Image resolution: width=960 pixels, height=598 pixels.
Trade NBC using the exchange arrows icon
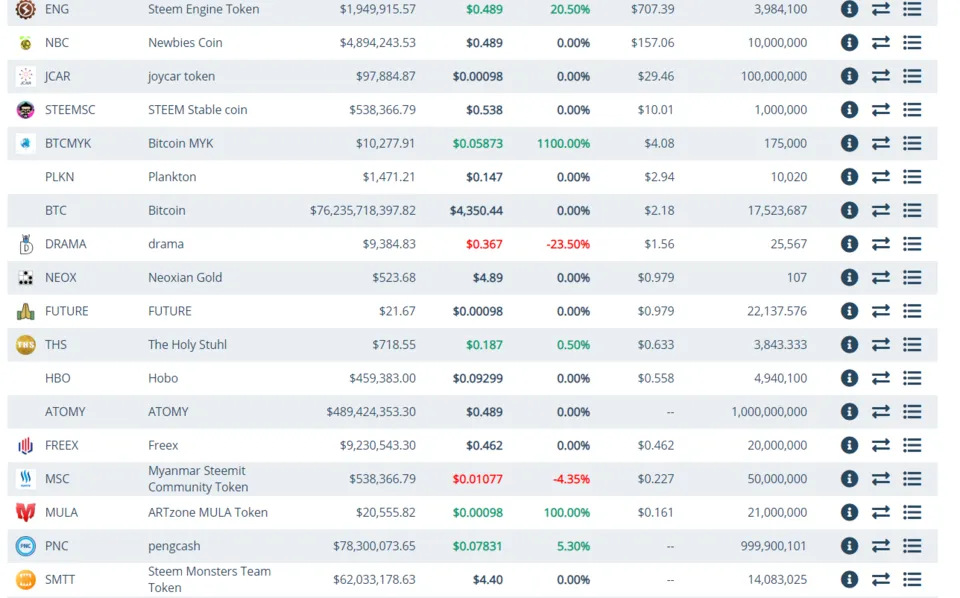pos(880,43)
